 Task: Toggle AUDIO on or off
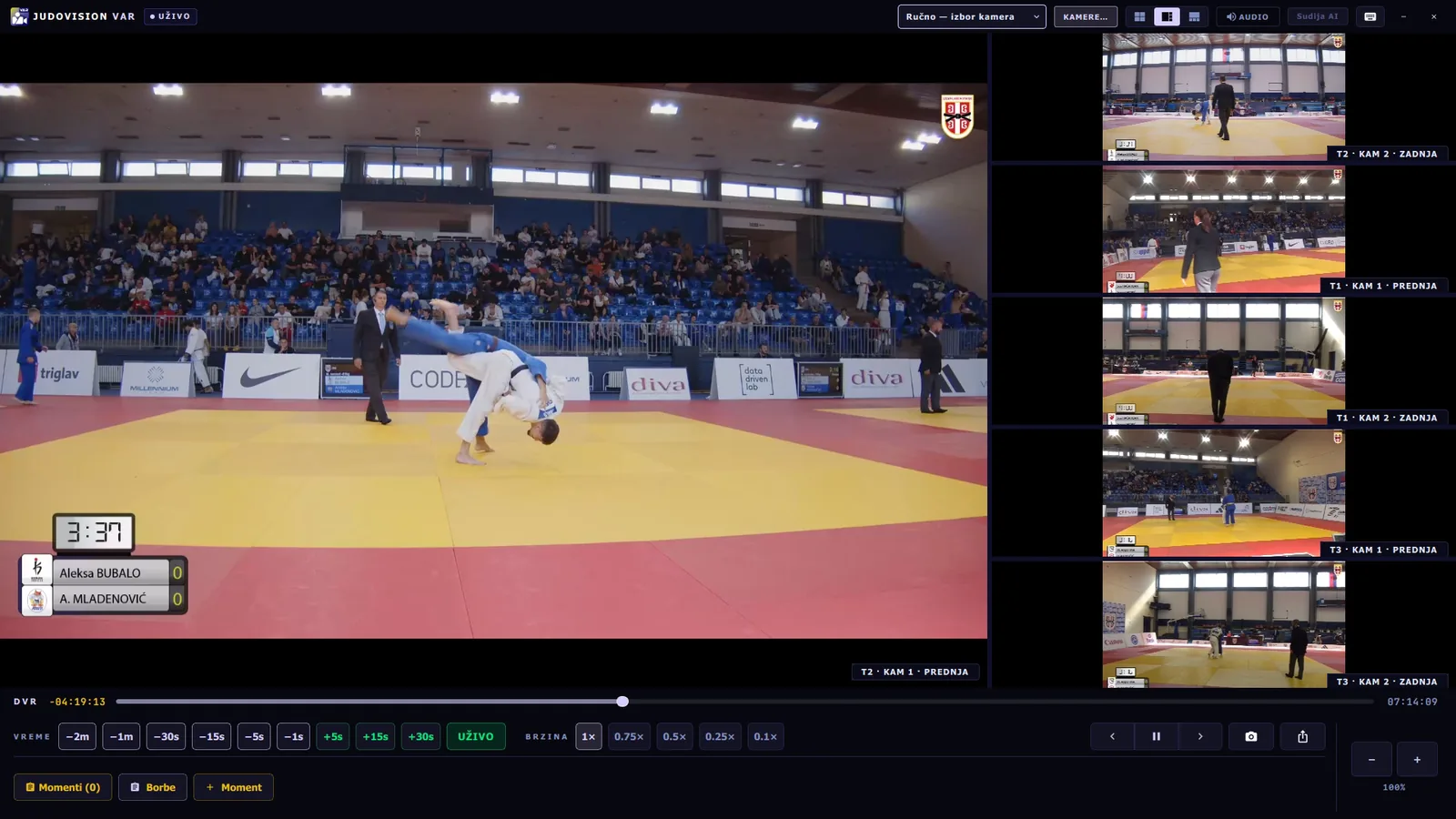click(1247, 16)
